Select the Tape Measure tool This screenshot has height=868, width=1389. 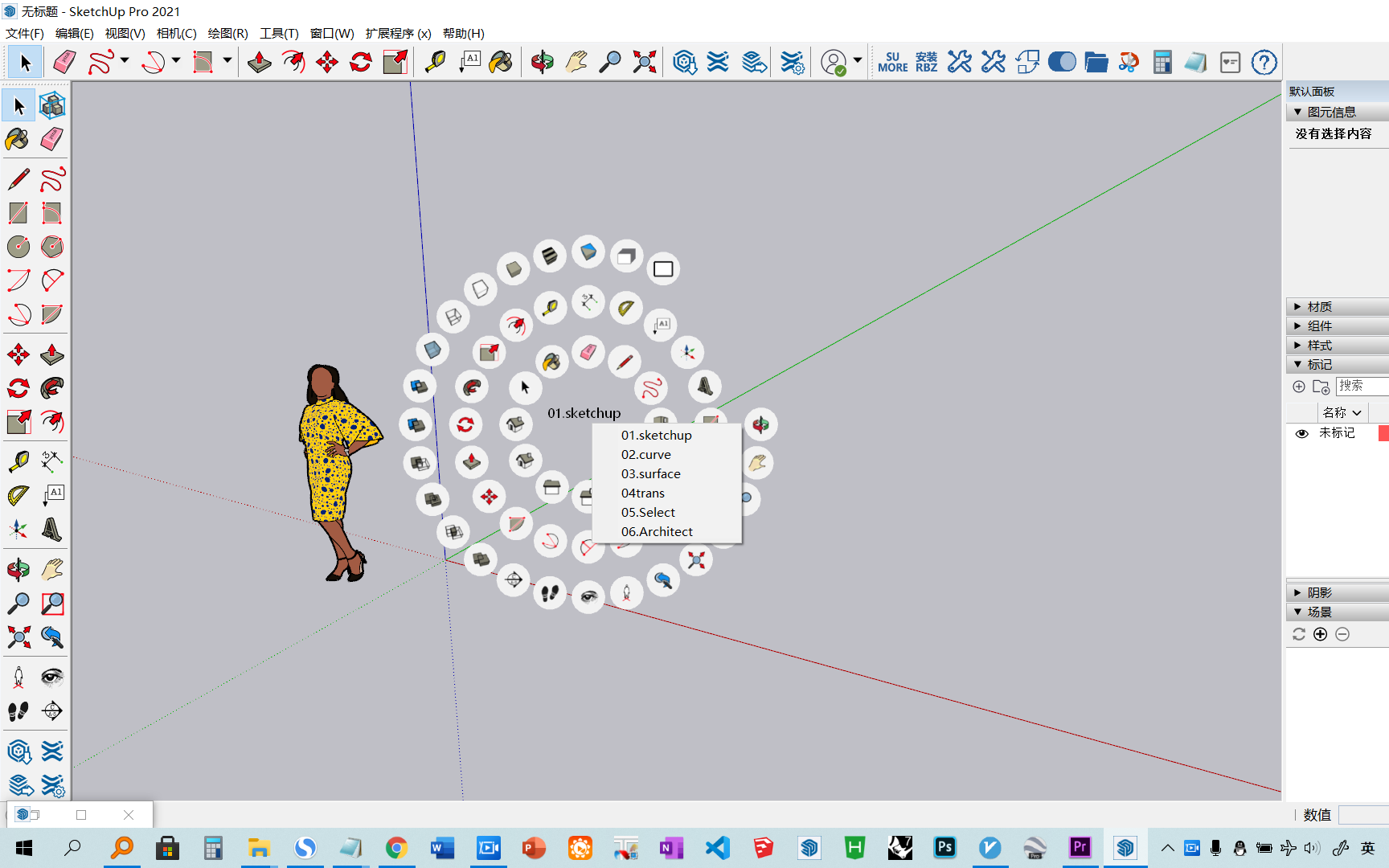[x=18, y=460]
